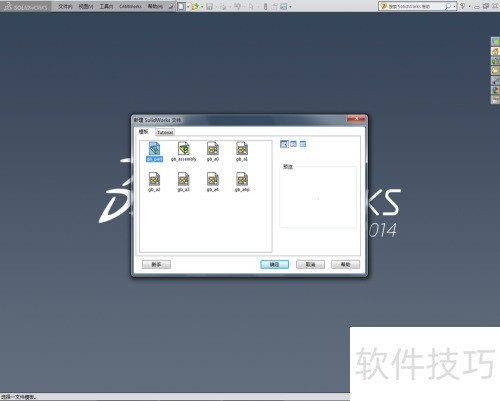Click the Select cursor toolbar icon
The width and height of the screenshot is (500, 401).
pyautogui.click(x=251, y=6)
